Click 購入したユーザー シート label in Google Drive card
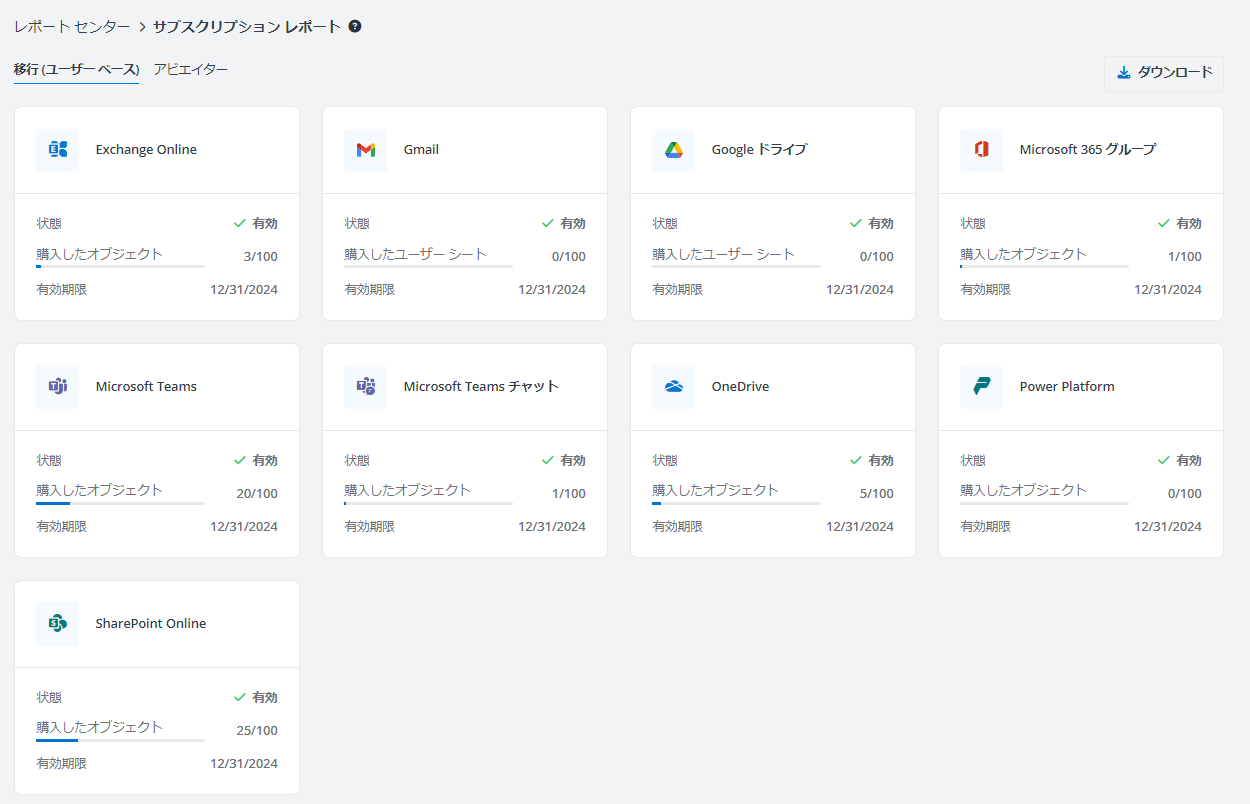Viewport: 1250px width, 804px height. [724, 254]
